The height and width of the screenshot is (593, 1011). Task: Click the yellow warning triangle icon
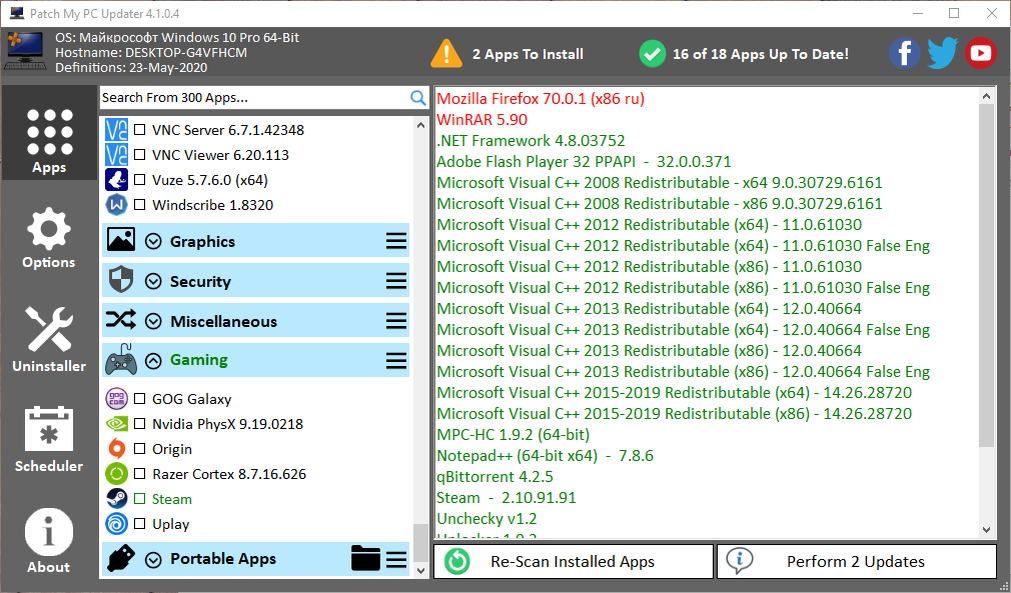[446, 53]
